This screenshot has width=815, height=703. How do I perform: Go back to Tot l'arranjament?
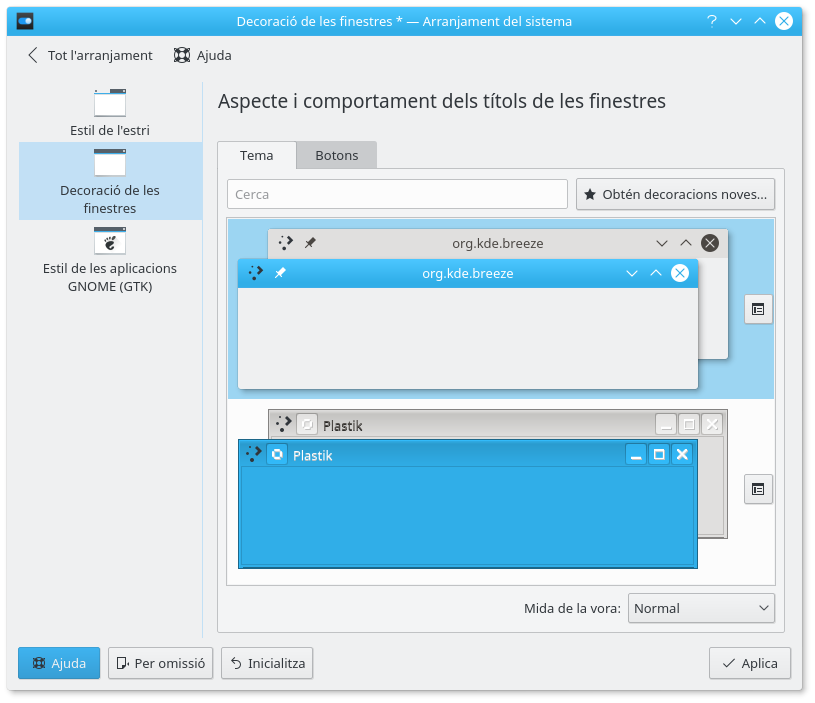(90, 55)
